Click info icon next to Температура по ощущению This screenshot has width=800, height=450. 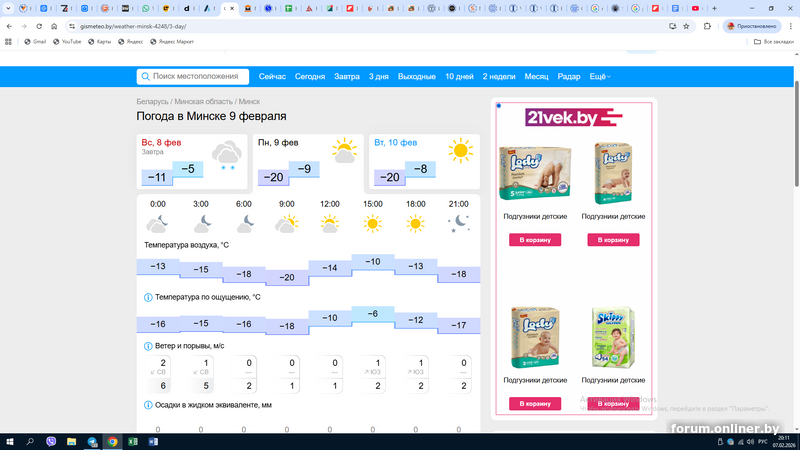coord(148,297)
